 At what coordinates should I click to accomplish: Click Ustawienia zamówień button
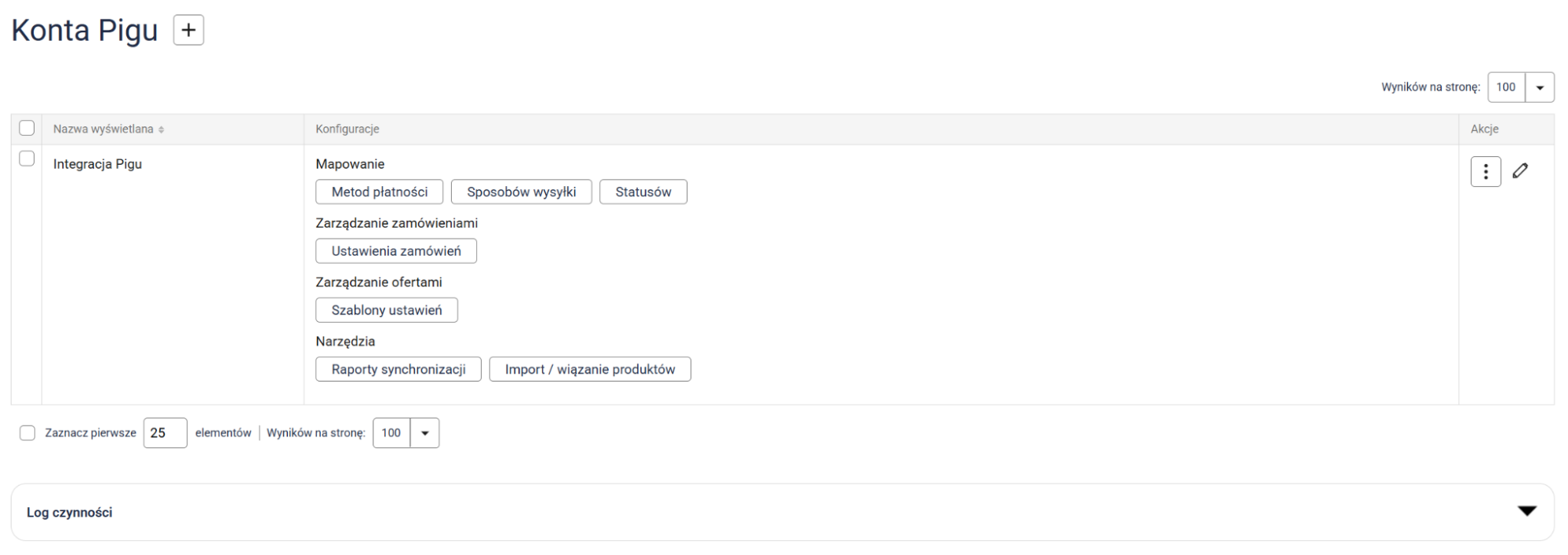(396, 251)
